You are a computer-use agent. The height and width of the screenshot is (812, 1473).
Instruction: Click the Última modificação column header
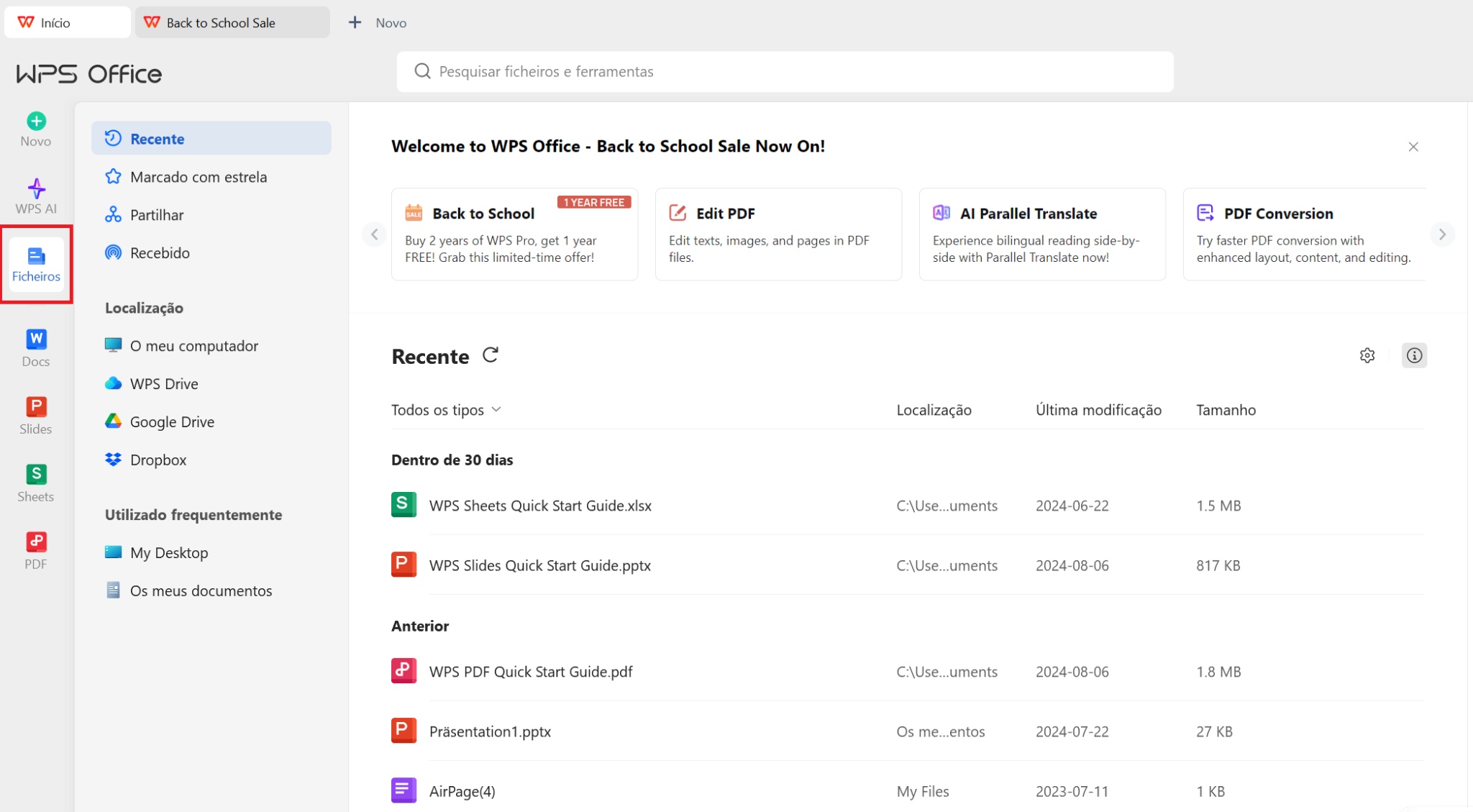pos(1098,410)
